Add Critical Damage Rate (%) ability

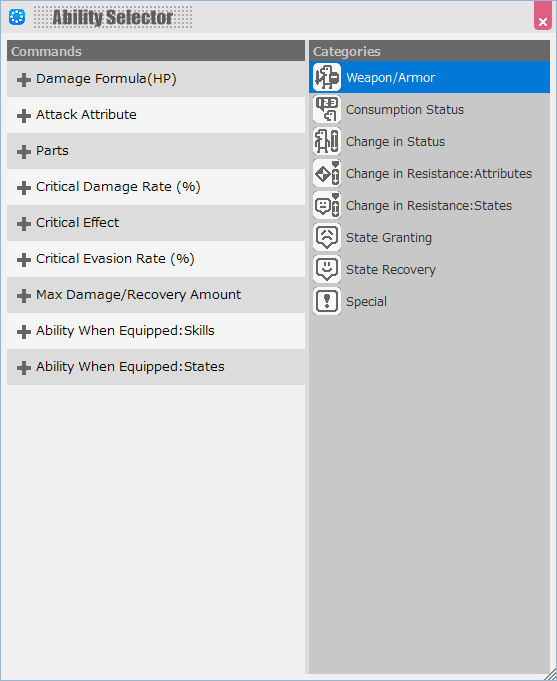click(156, 187)
